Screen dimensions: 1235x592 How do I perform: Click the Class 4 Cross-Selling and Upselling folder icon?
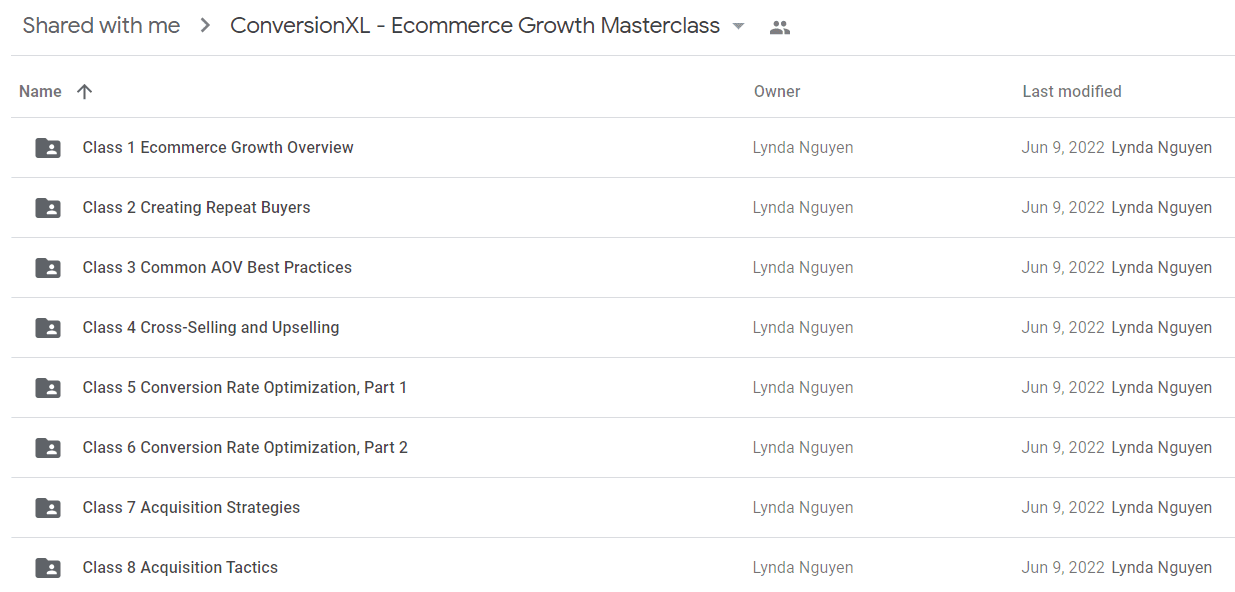coord(48,328)
